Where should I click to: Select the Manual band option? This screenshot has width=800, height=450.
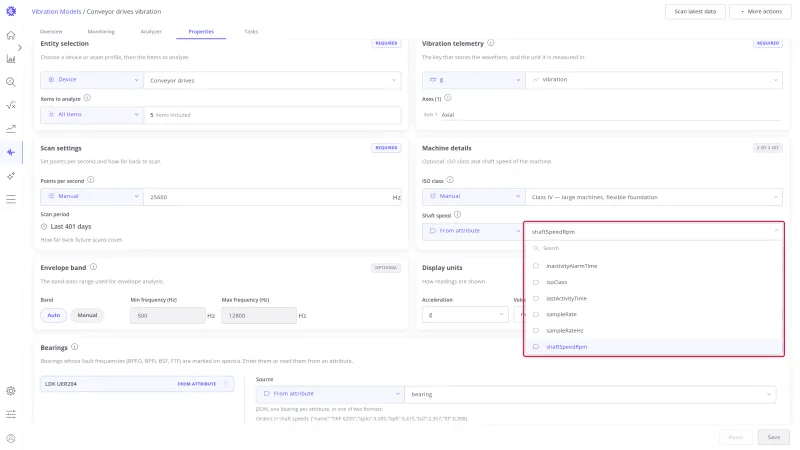[87, 315]
